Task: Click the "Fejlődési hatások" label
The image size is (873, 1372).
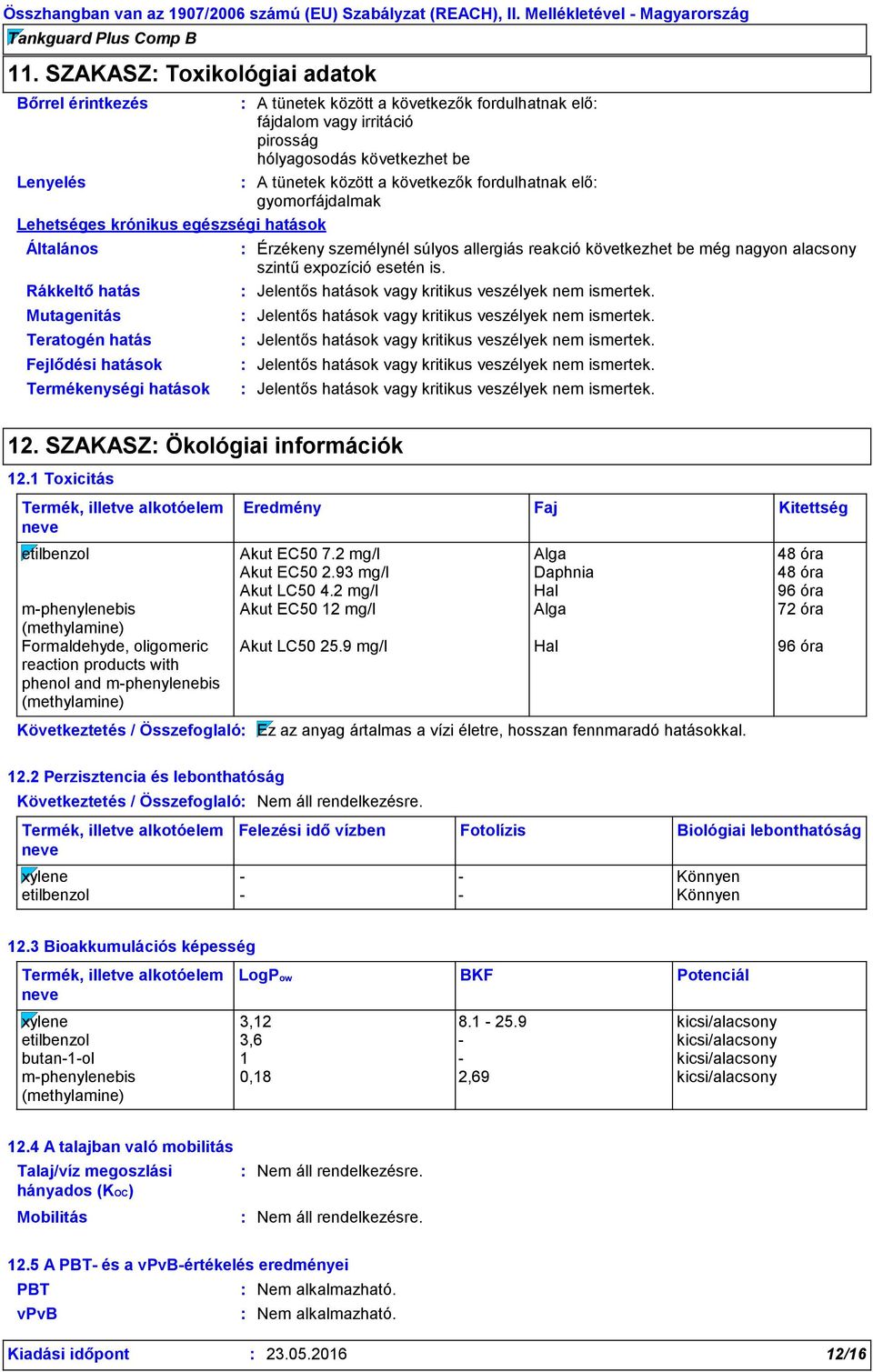Action: click(x=95, y=366)
